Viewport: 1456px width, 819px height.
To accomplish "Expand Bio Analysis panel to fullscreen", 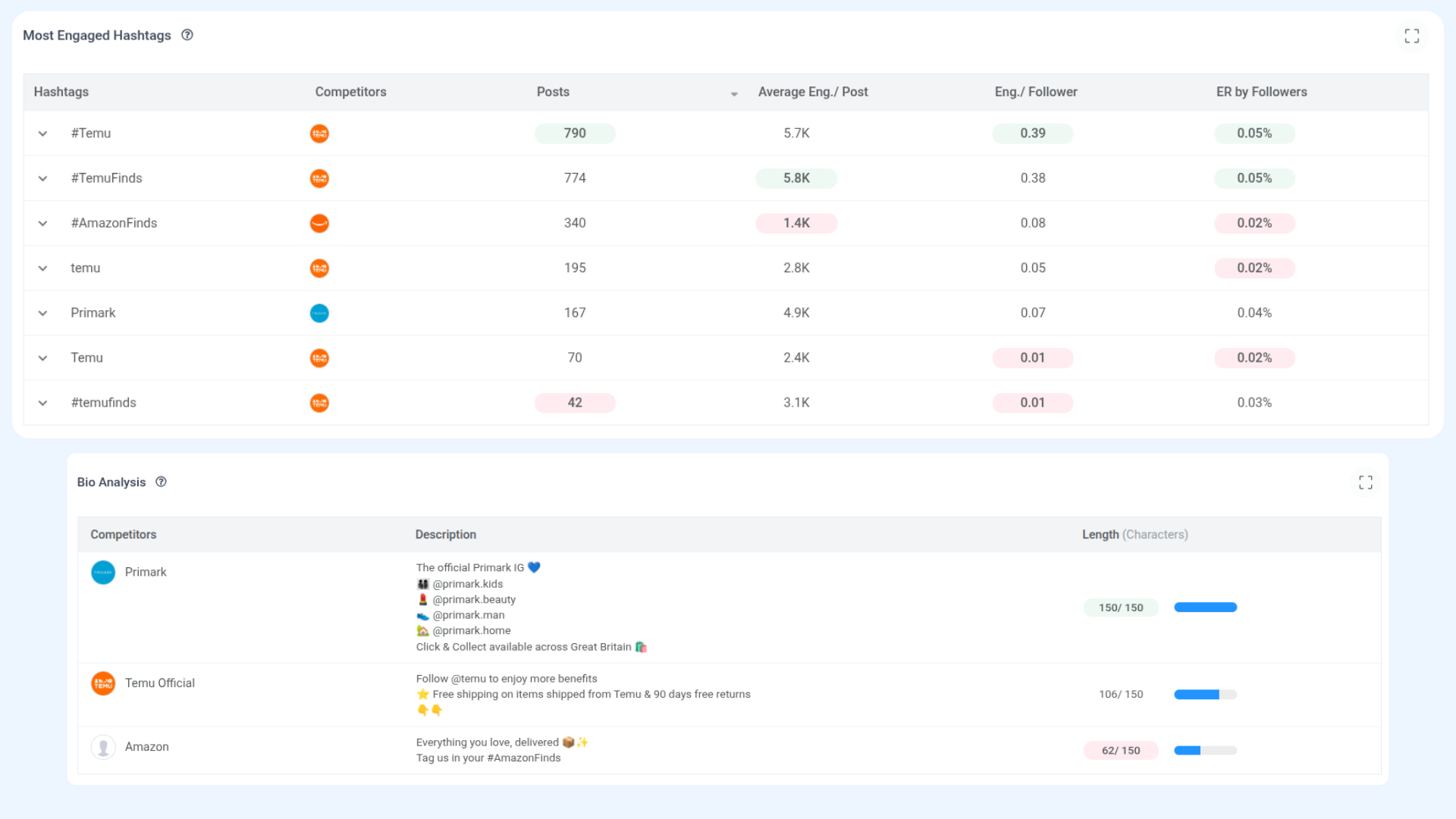I will tap(1365, 482).
